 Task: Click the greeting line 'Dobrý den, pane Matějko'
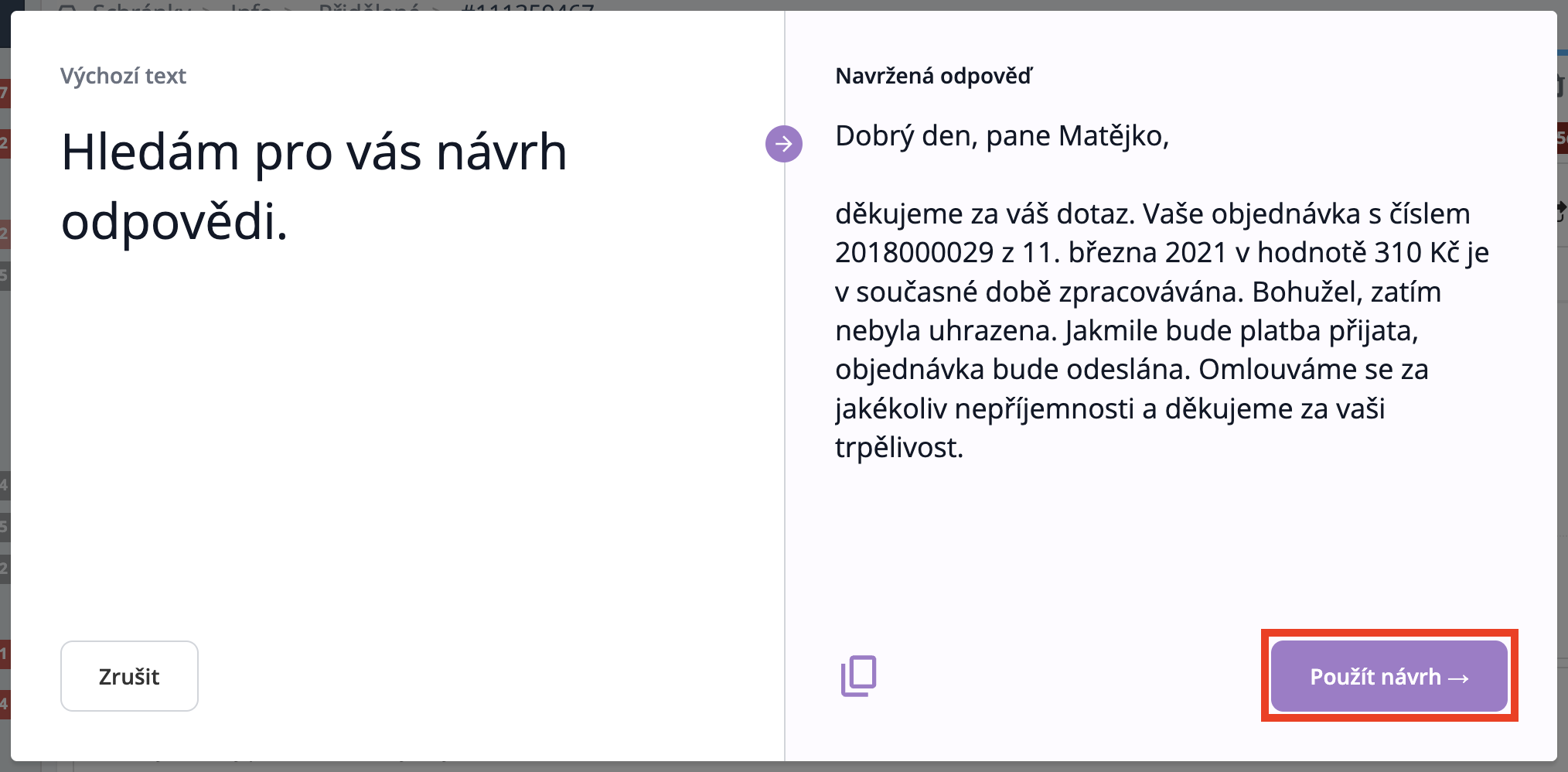click(x=1001, y=136)
